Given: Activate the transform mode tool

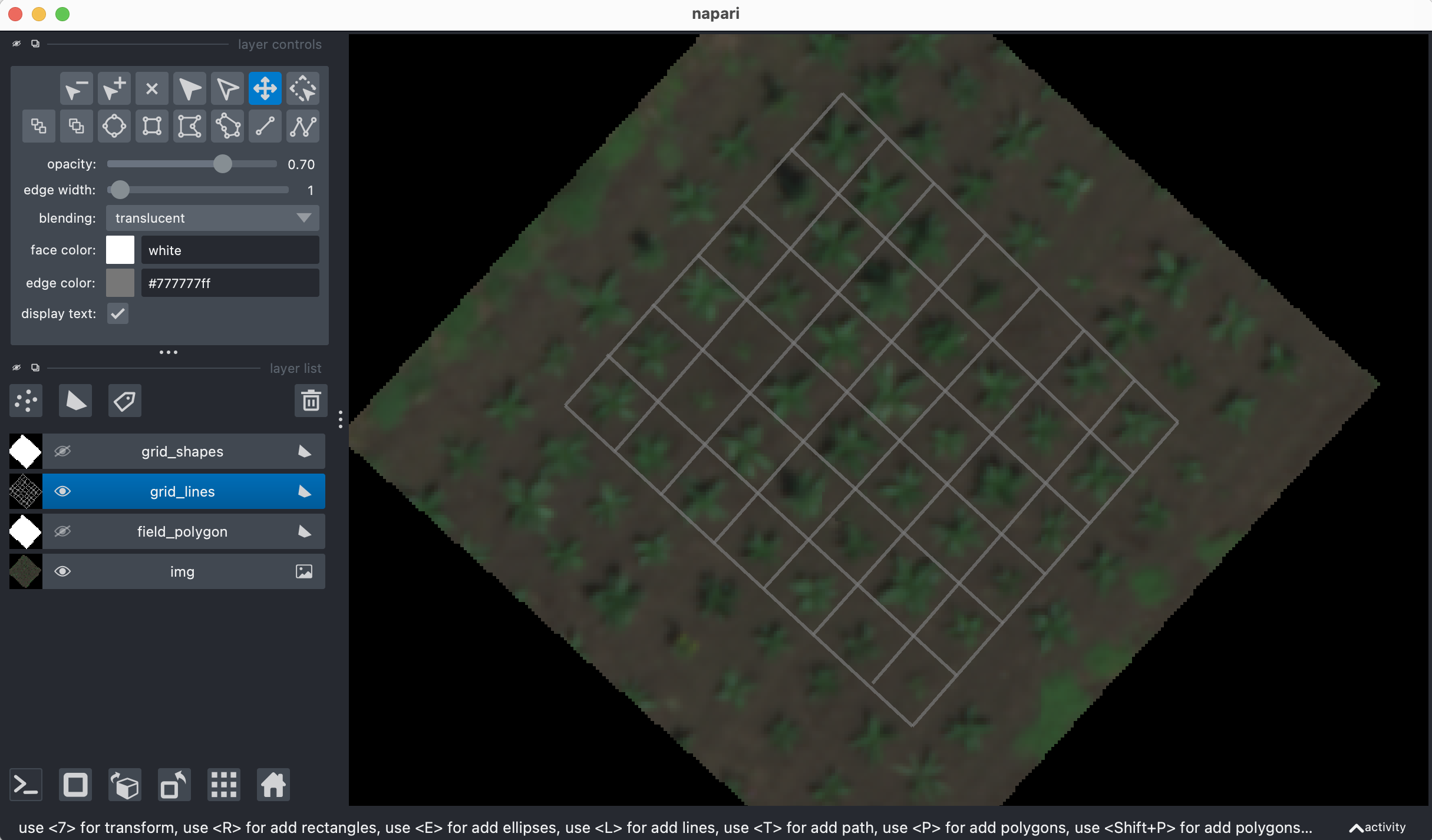Looking at the screenshot, I should tap(302, 89).
